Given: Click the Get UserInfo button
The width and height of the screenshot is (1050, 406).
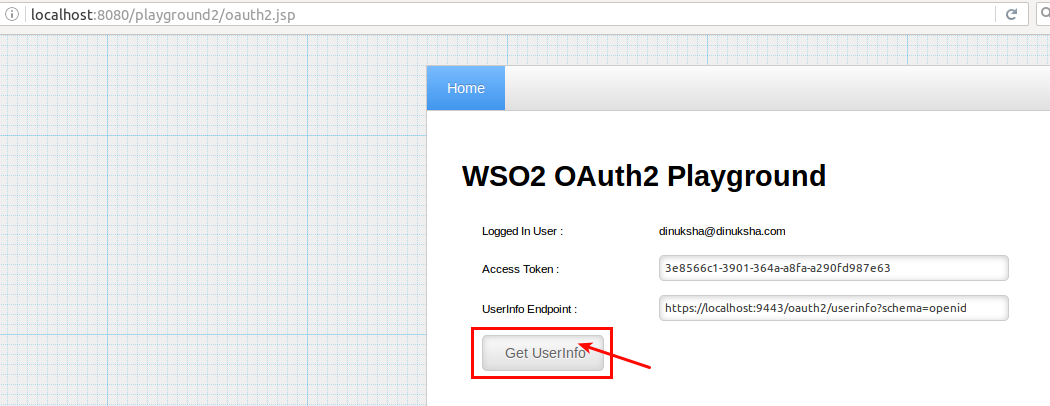Looking at the screenshot, I should click(x=543, y=353).
